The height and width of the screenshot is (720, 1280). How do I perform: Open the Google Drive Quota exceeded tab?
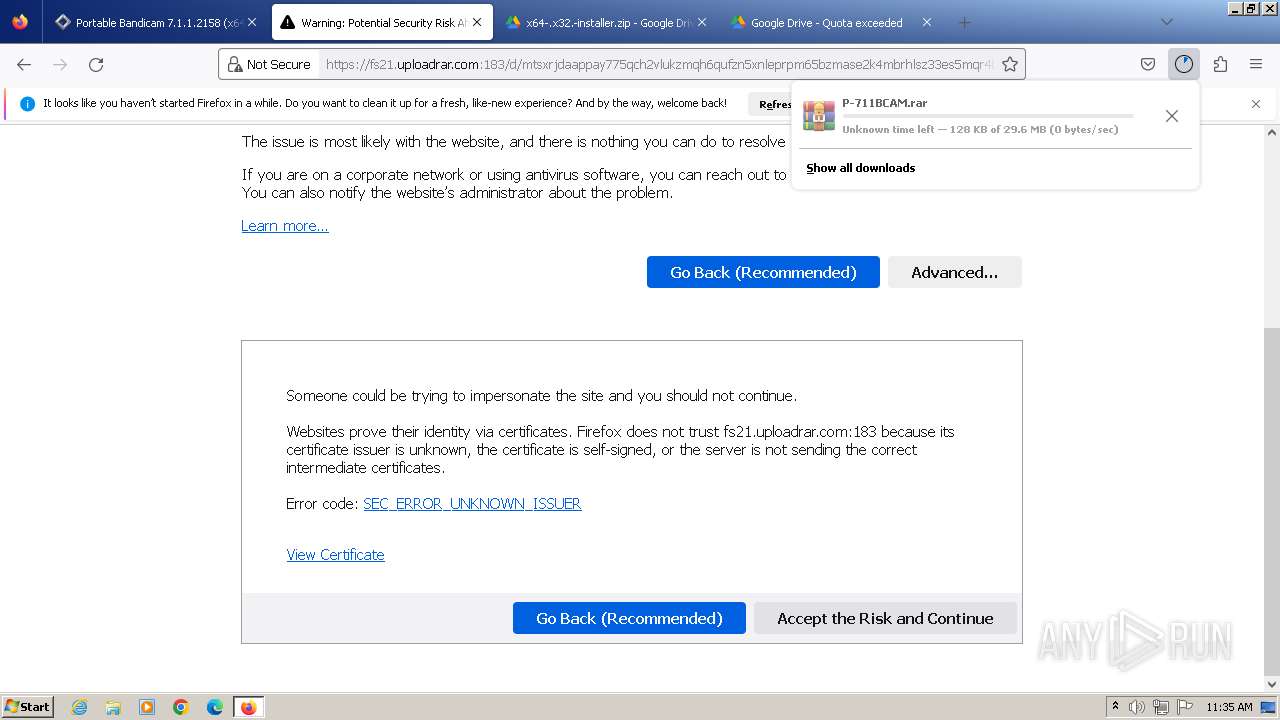pos(831,22)
